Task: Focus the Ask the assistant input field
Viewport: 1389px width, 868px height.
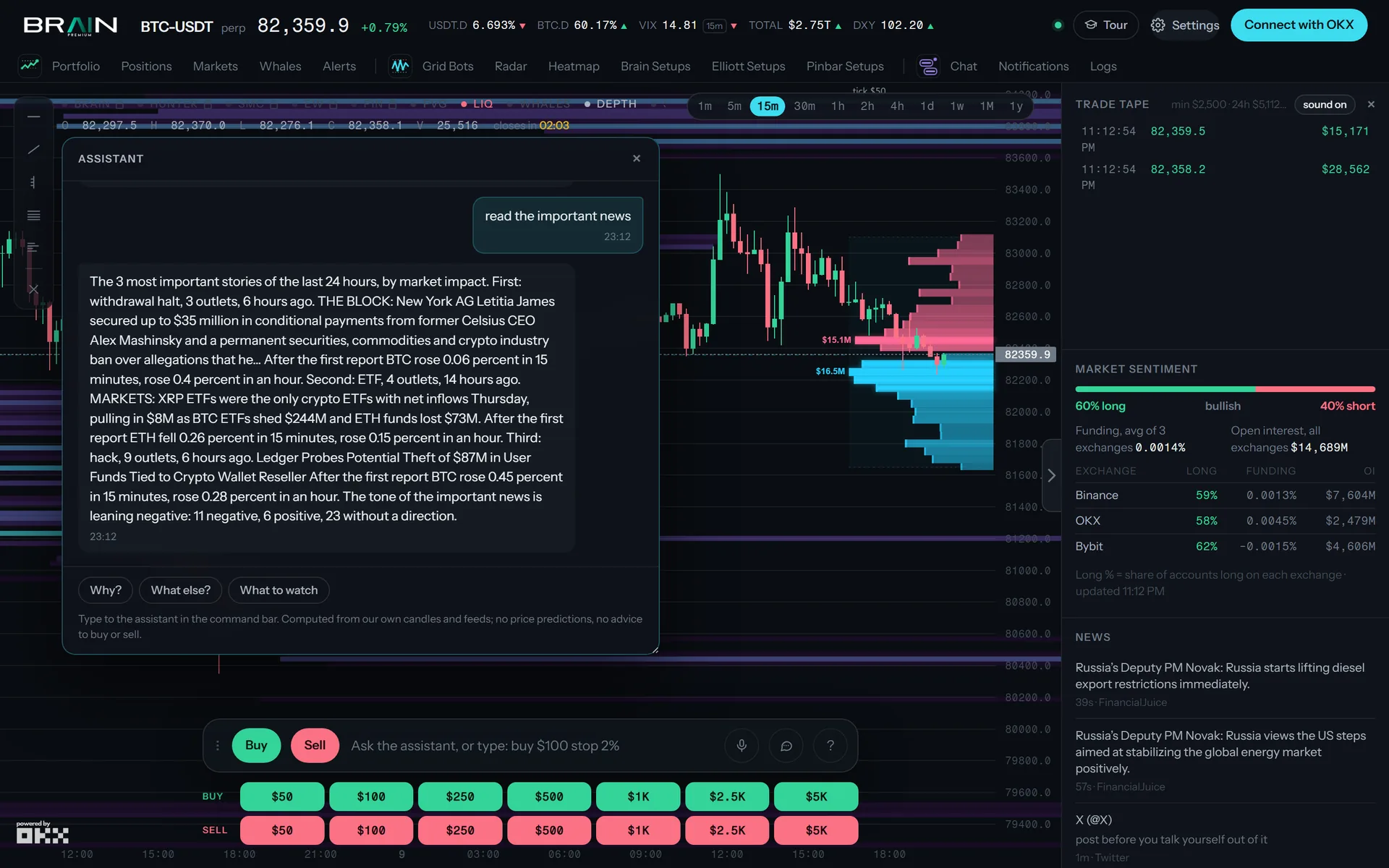Action: [x=532, y=745]
